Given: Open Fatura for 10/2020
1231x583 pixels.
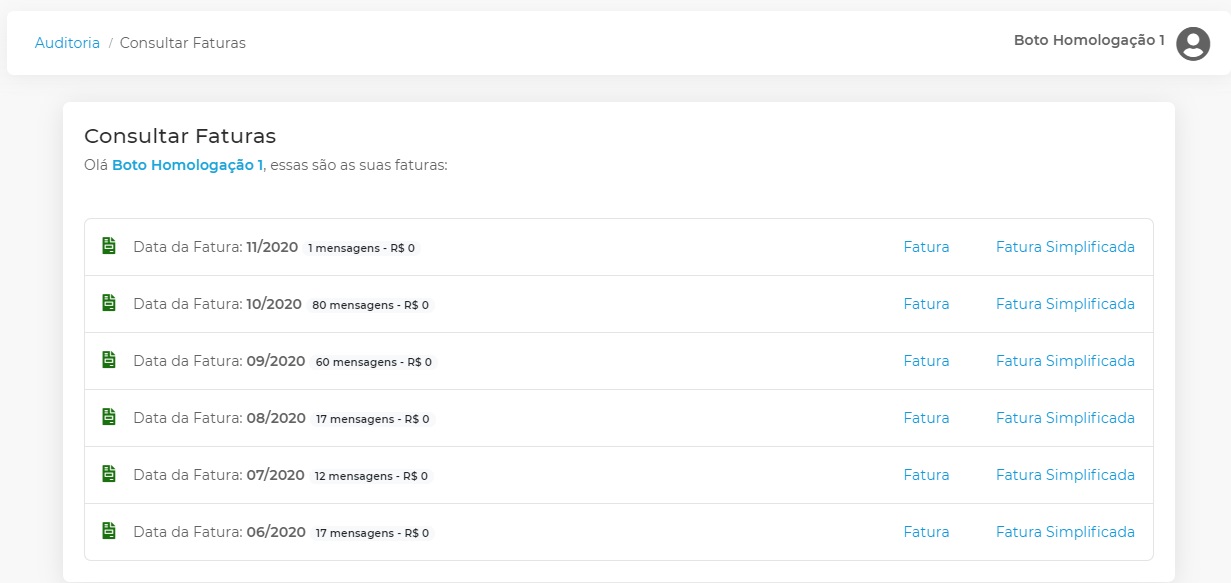Looking at the screenshot, I should (x=926, y=304).
